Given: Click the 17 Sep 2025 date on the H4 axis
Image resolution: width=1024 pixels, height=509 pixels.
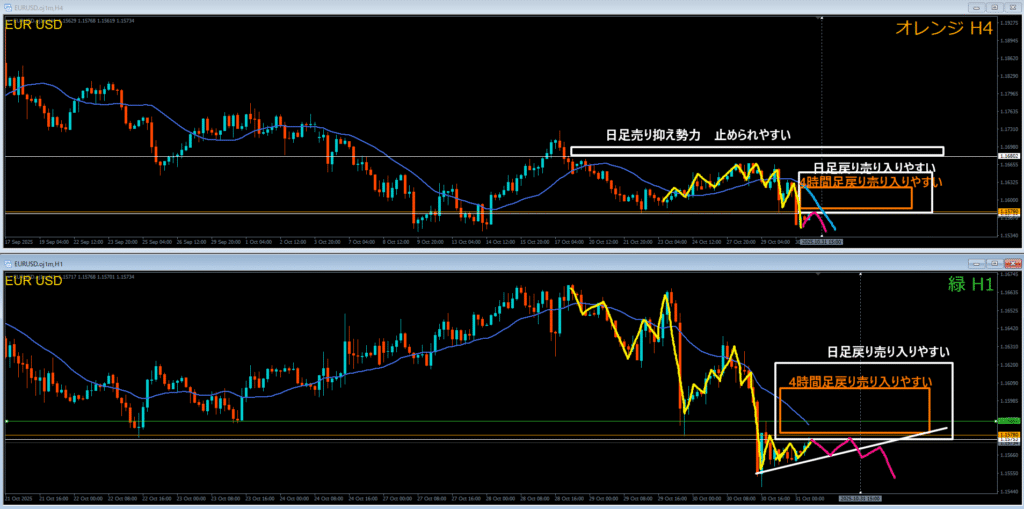Looking at the screenshot, I should (18, 242).
